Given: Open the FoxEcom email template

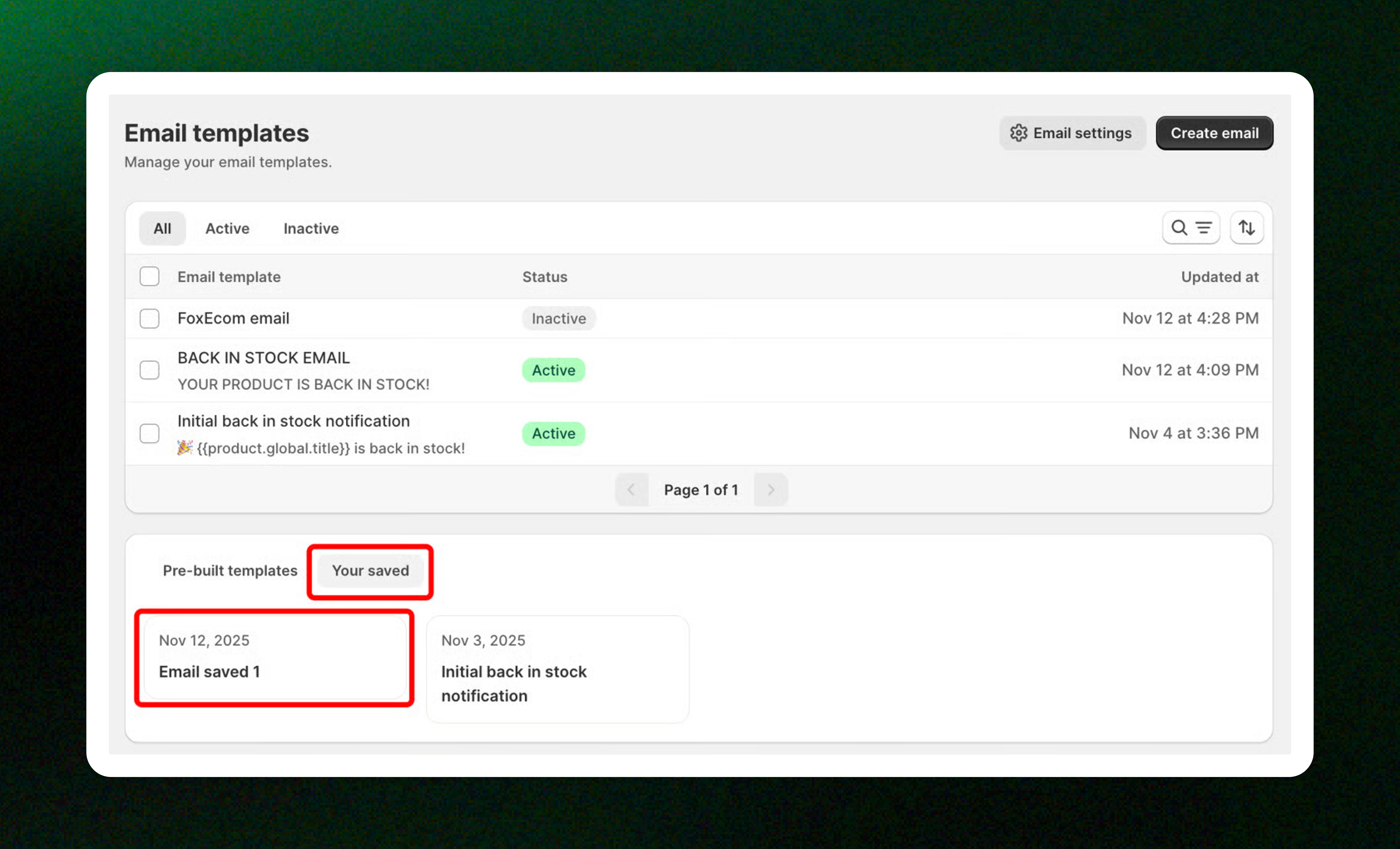Looking at the screenshot, I should pos(233,318).
